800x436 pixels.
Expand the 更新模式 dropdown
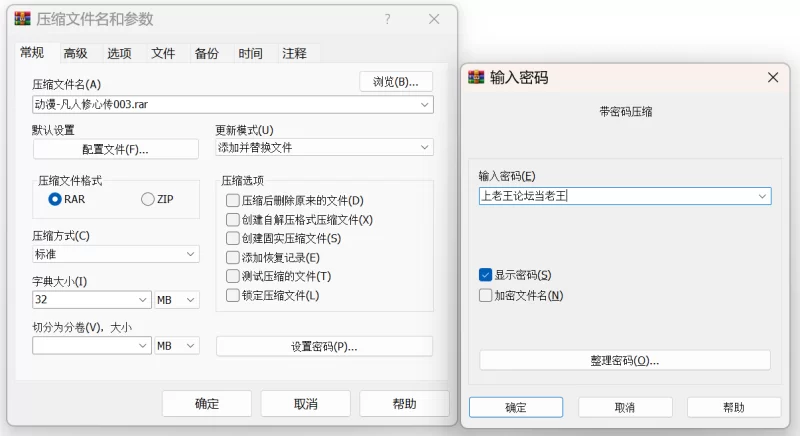point(424,147)
